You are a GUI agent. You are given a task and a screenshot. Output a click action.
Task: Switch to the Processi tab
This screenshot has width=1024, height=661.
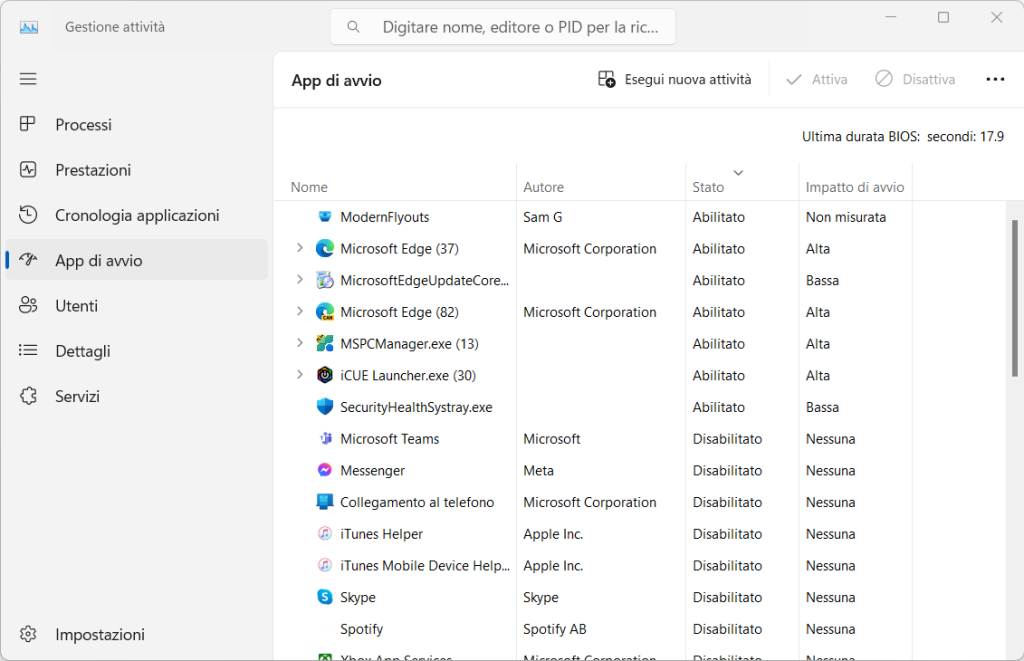click(83, 125)
